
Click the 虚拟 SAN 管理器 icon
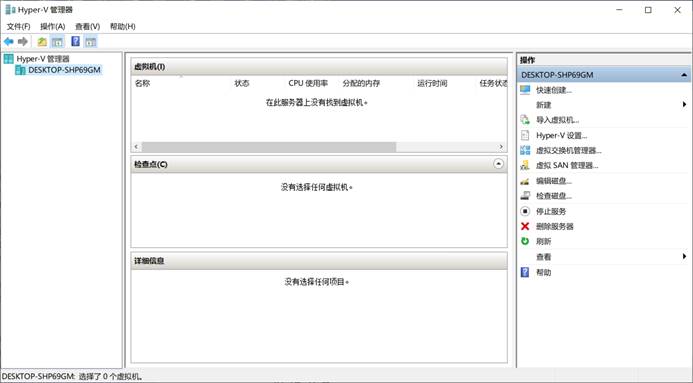point(525,165)
